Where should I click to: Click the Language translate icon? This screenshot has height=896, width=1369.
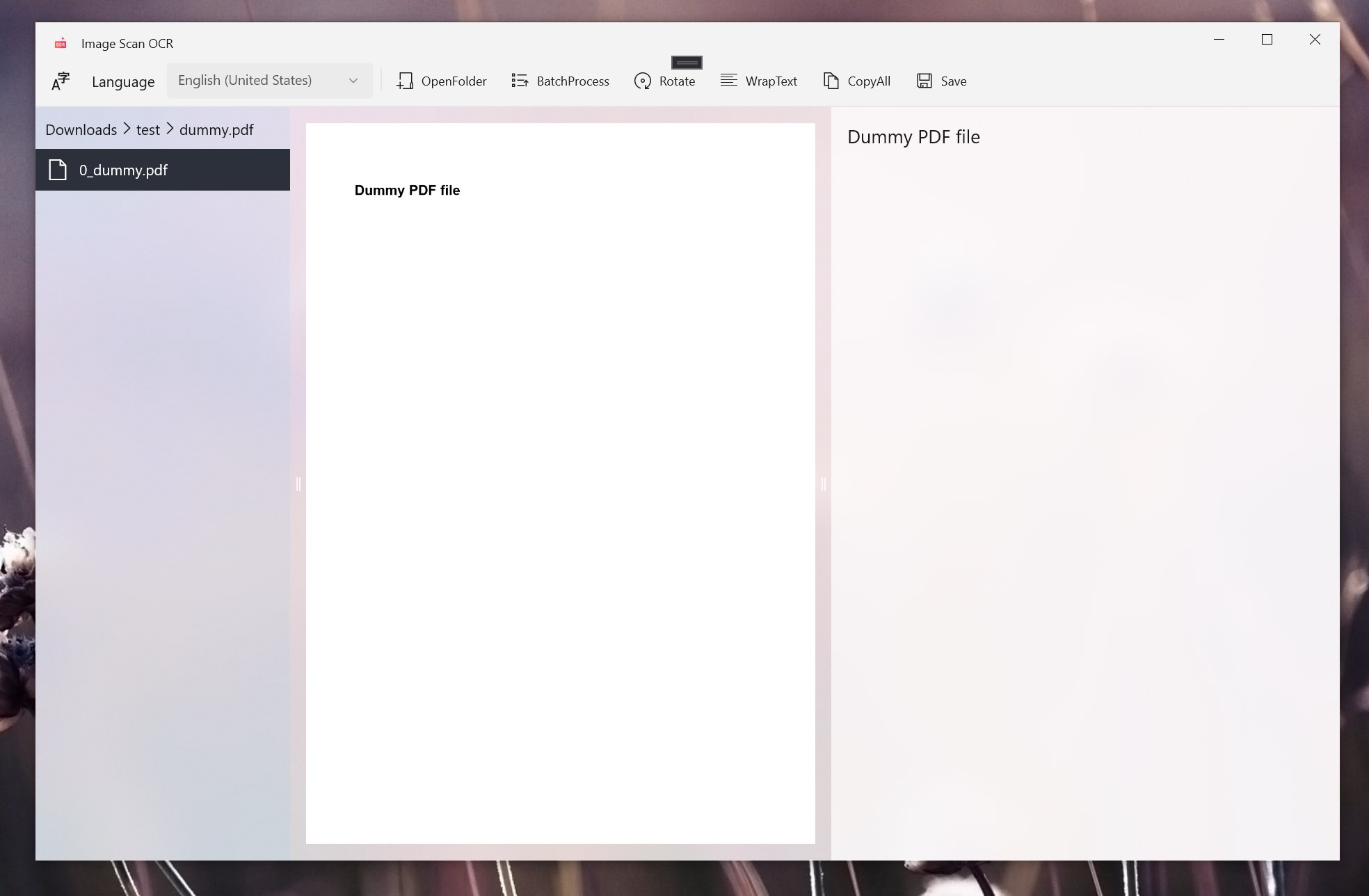61,81
